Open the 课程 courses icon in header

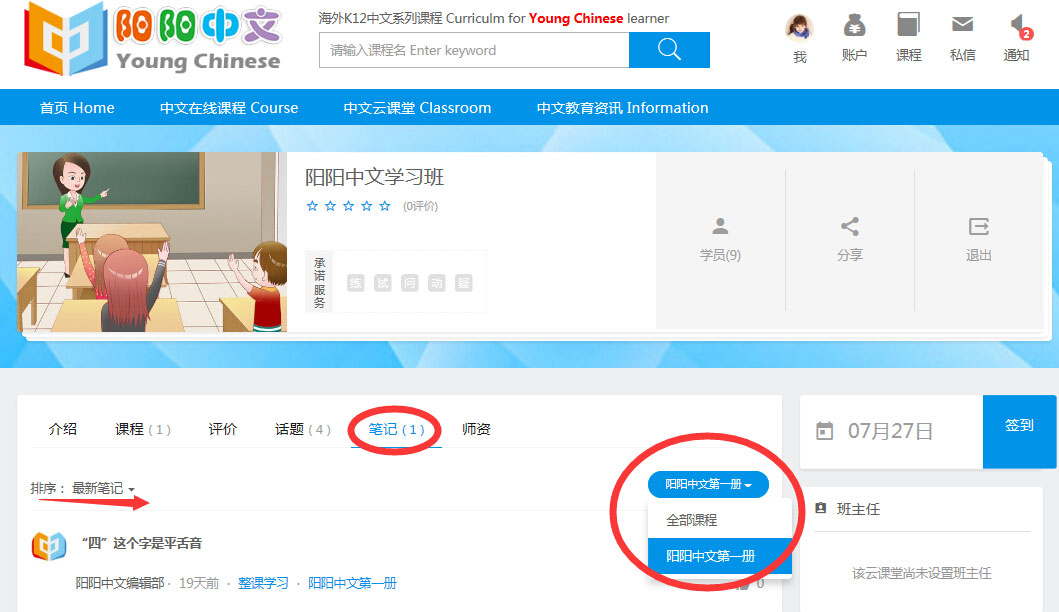[x=908, y=26]
